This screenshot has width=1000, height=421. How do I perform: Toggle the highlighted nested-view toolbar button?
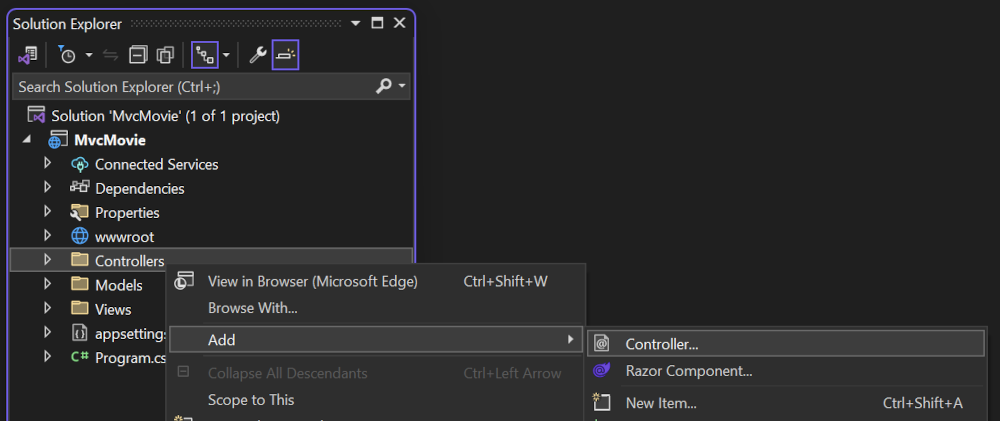(205, 54)
